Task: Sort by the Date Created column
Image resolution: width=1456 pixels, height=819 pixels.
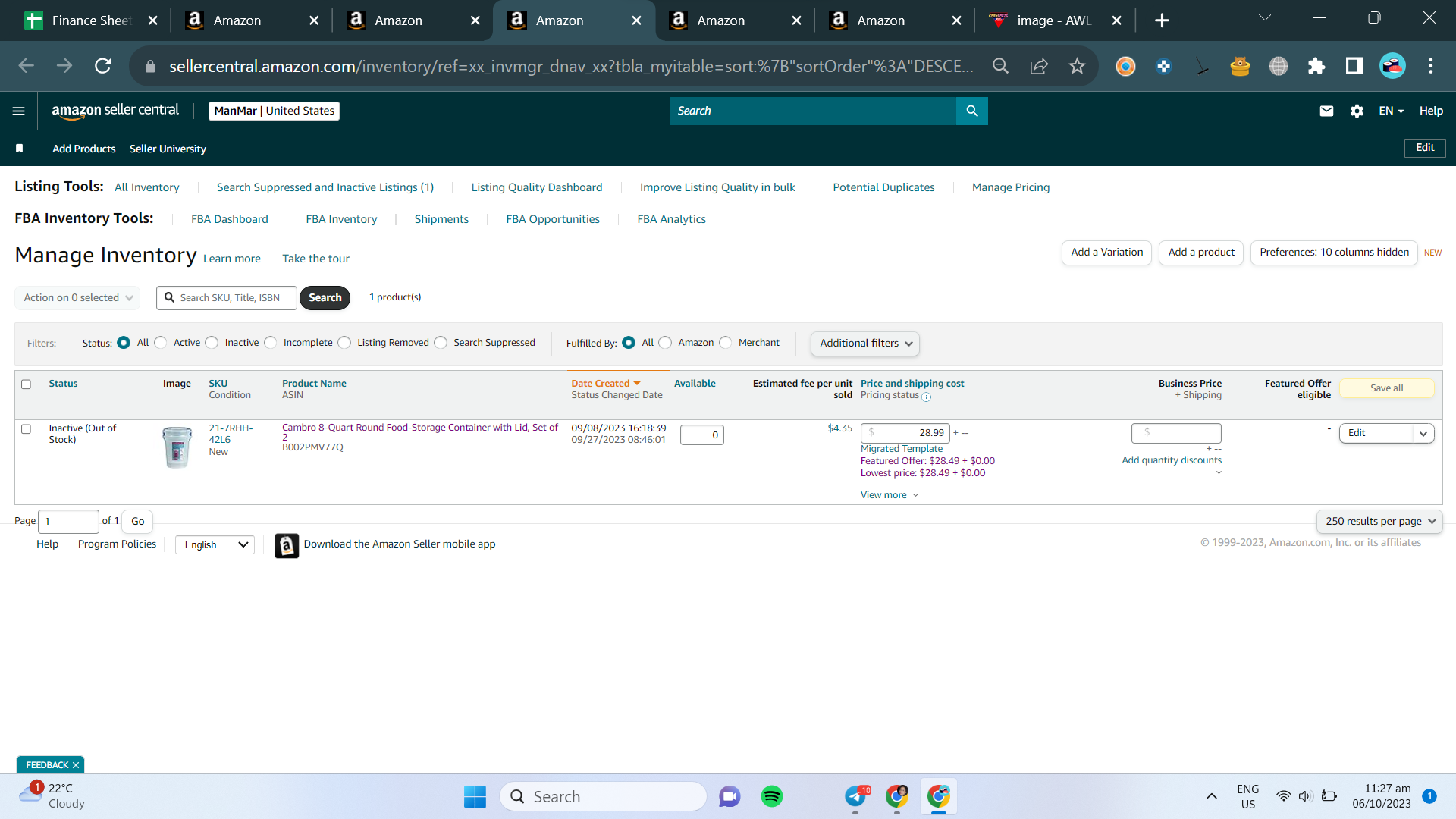Action: (606, 384)
